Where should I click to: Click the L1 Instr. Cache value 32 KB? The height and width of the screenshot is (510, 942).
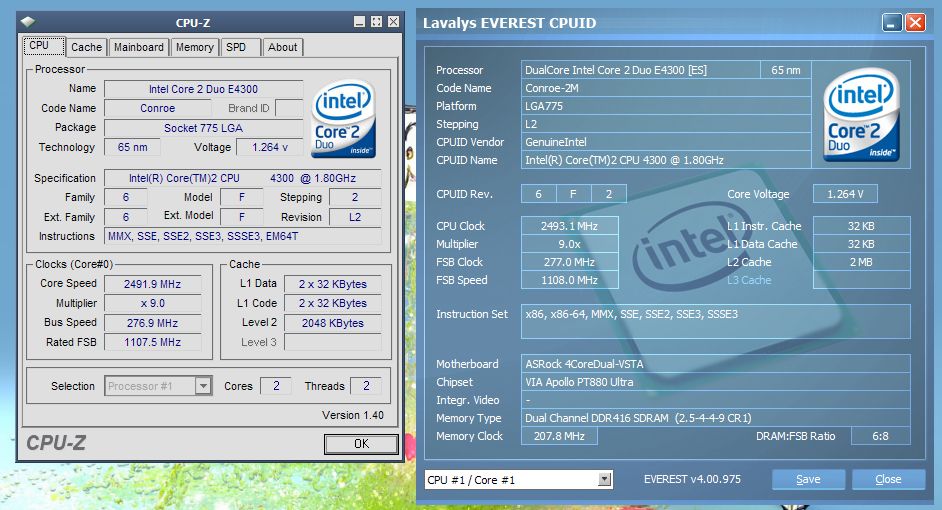click(x=861, y=226)
